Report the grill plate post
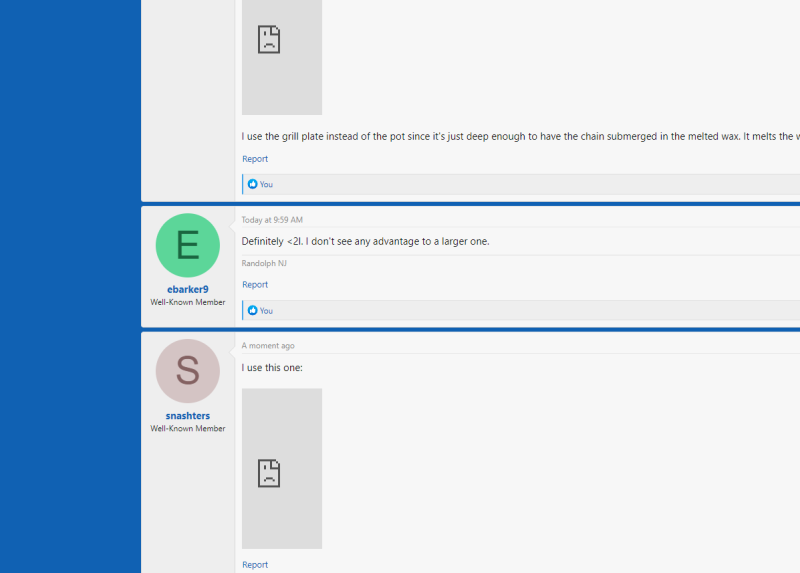The image size is (800, 573). pos(255,159)
